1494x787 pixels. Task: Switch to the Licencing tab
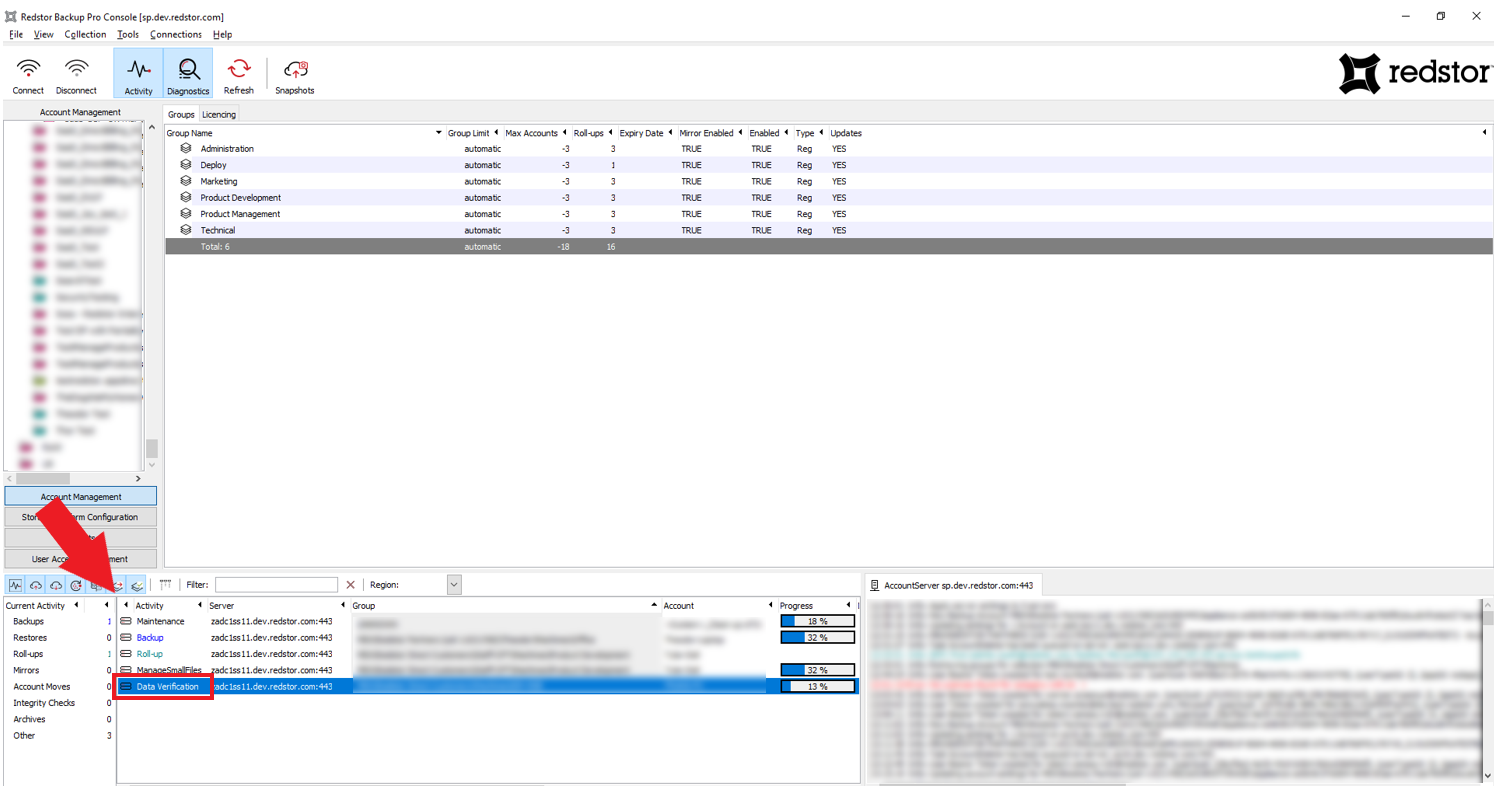[219, 114]
